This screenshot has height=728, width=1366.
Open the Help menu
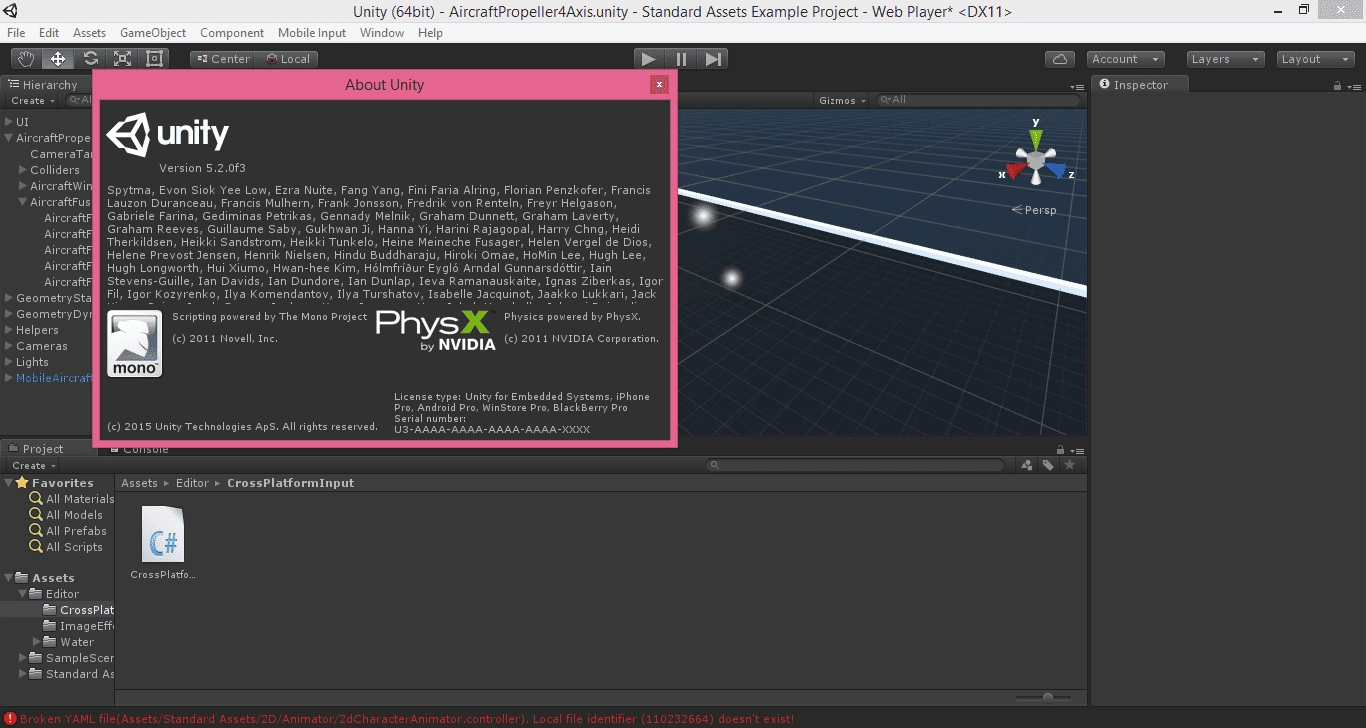coord(430,33)
